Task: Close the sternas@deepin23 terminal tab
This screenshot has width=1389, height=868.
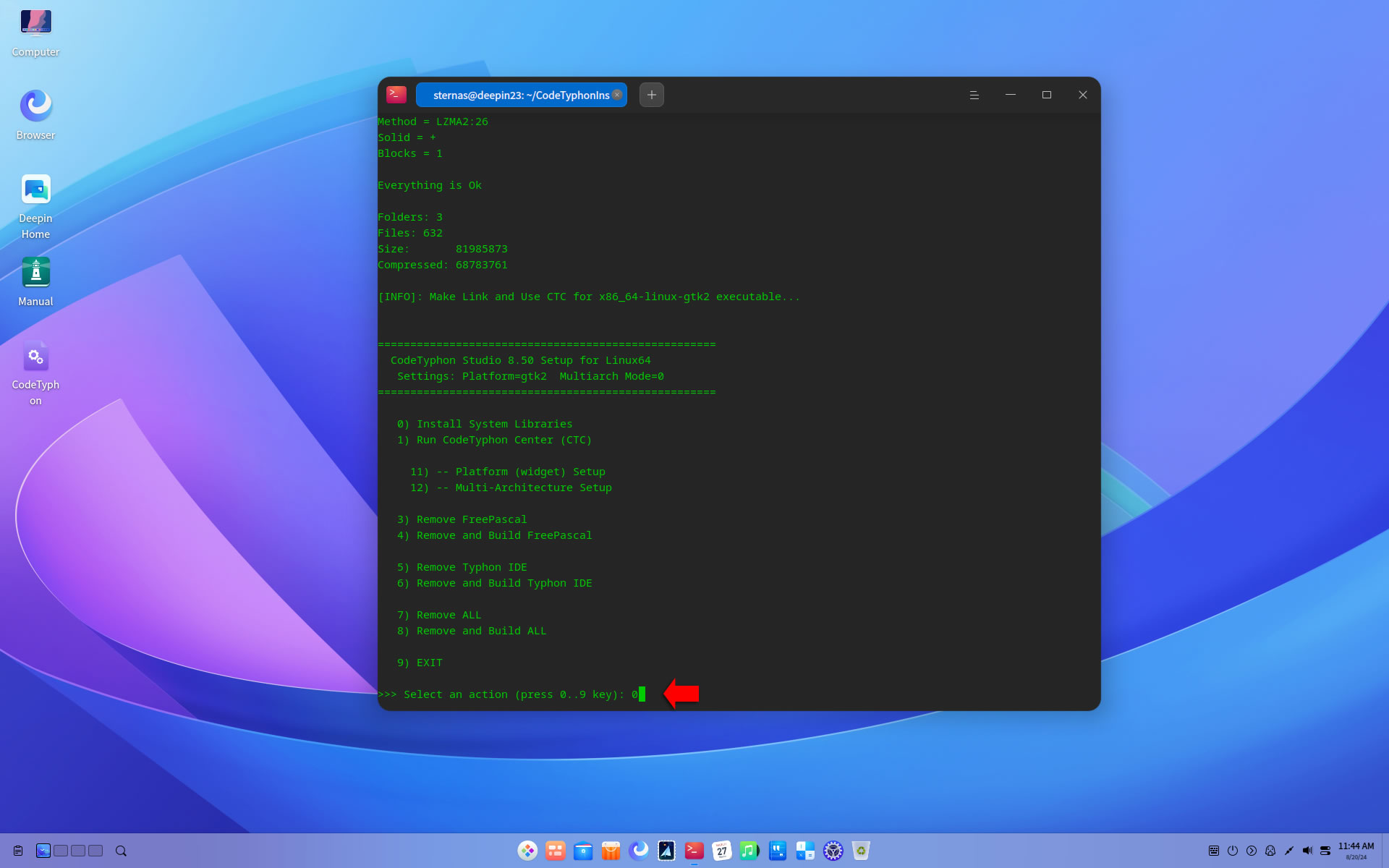Action: click(x=617, y=95)
